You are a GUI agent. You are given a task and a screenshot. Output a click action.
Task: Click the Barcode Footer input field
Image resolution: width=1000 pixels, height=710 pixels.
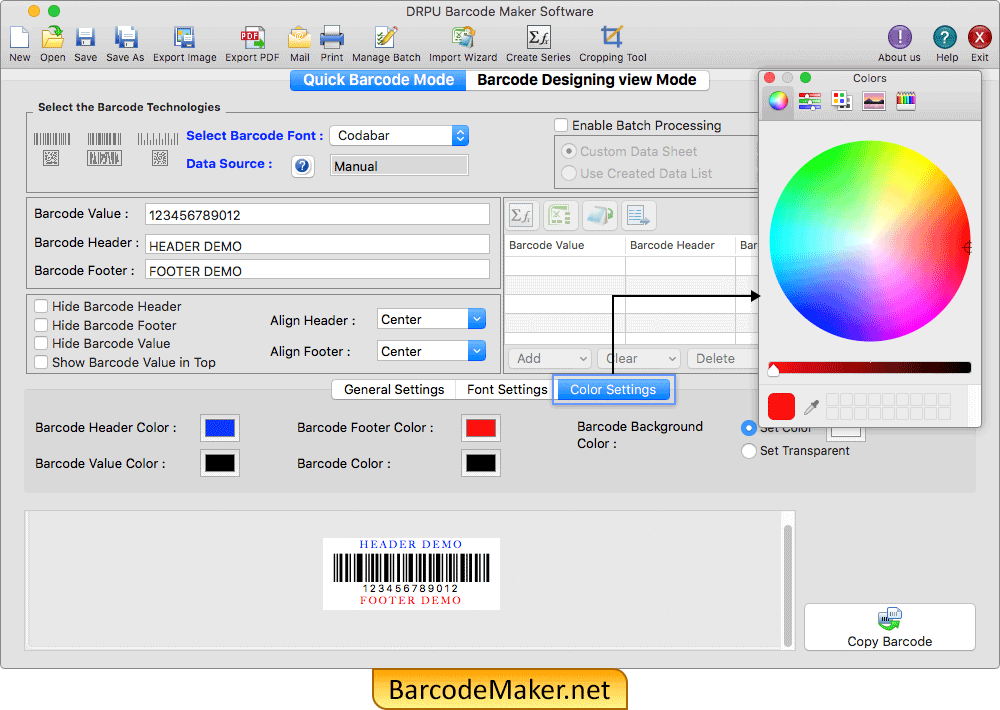pyautogui.click(x=317, y=270)
